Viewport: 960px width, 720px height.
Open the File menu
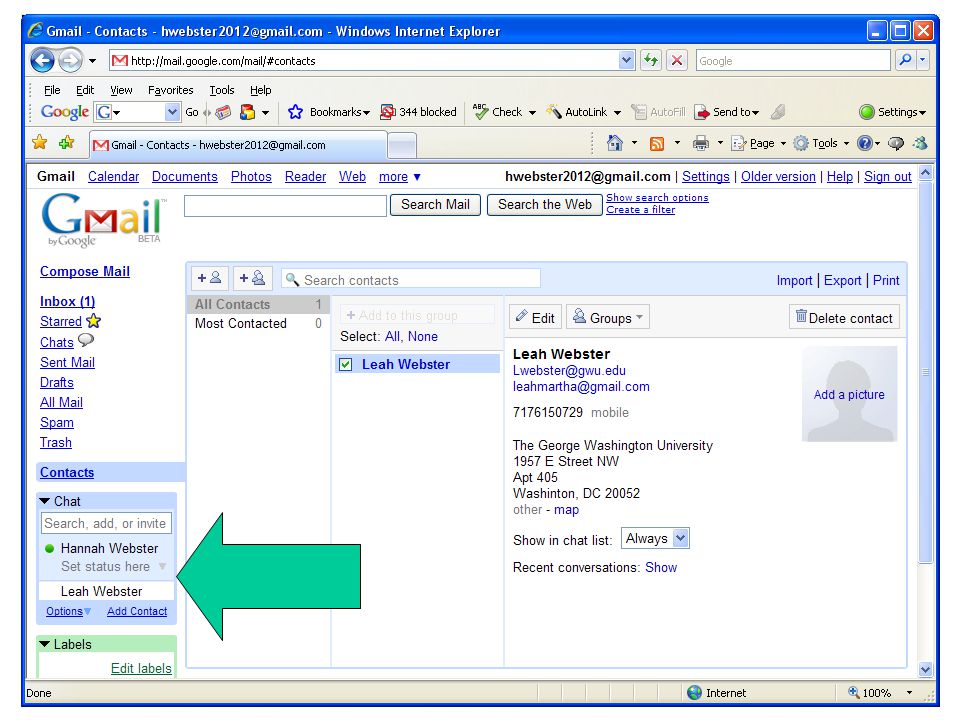(52, 90)
